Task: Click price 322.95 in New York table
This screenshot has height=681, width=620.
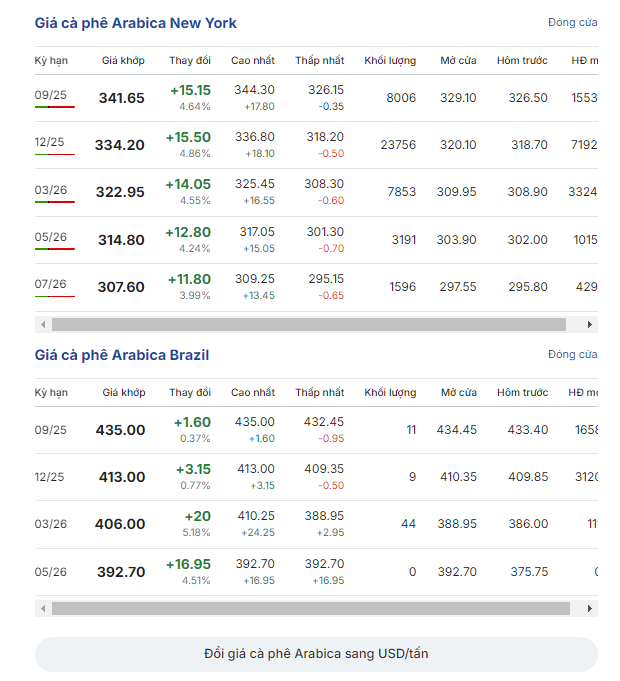Action: coord(120,192)
